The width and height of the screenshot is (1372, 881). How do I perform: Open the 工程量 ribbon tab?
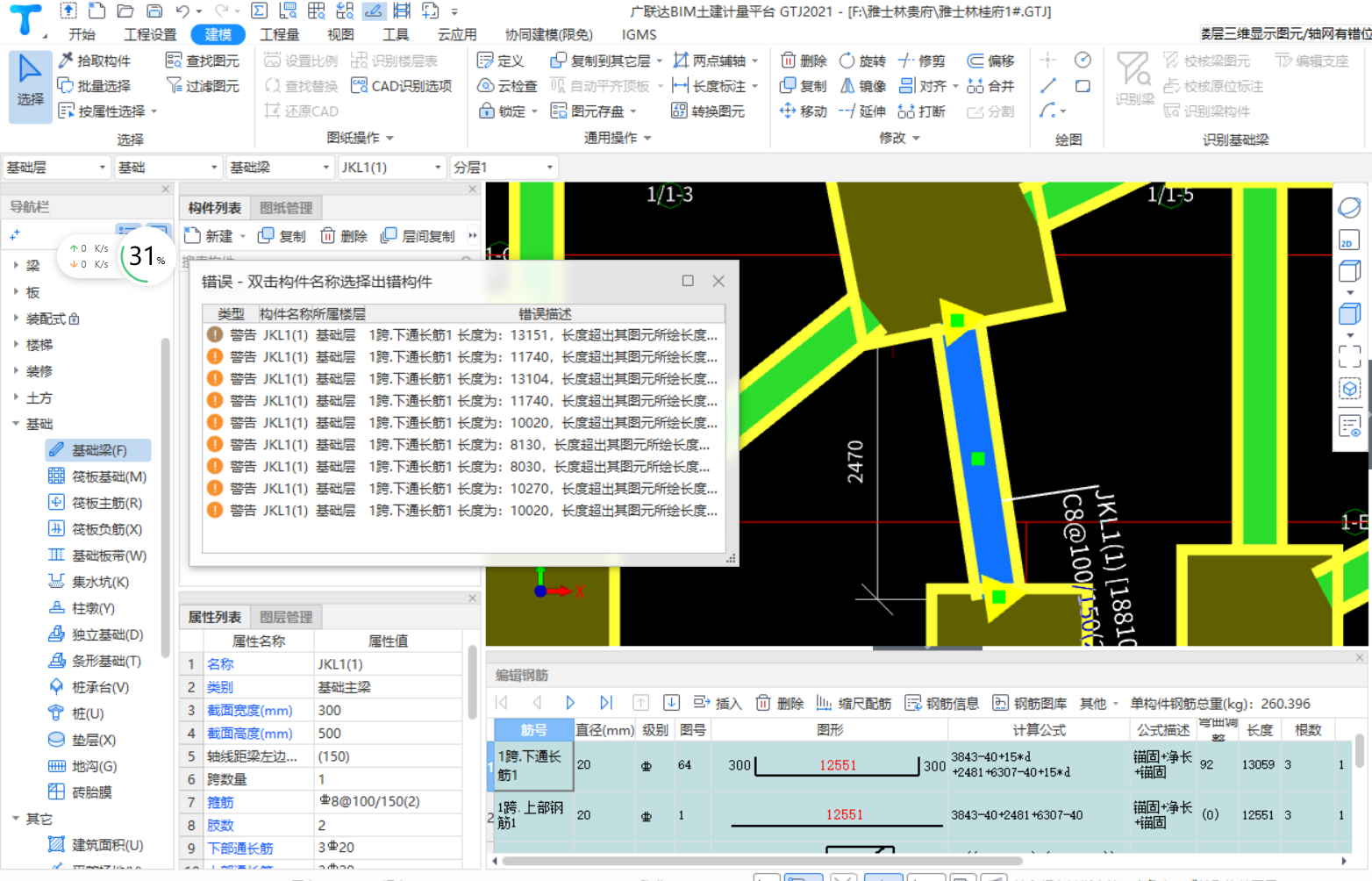(280, 34)
